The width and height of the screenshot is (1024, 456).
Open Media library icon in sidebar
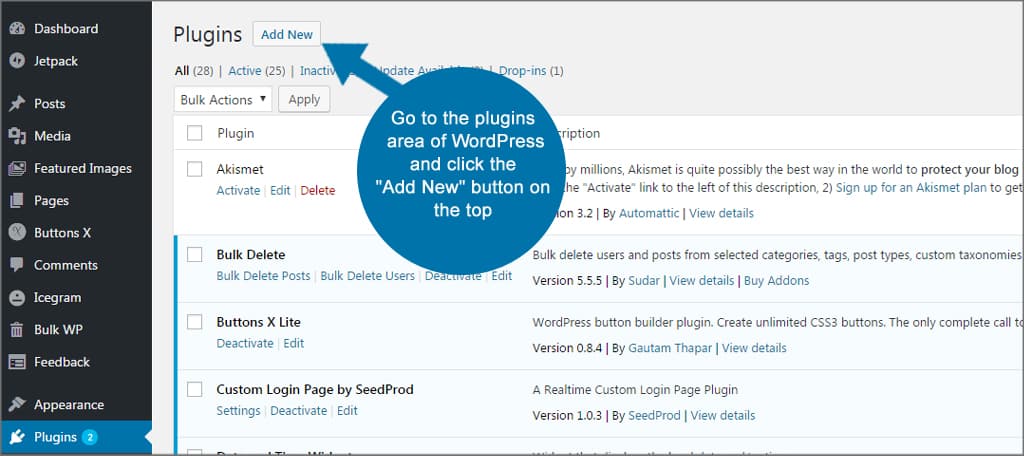16,136
